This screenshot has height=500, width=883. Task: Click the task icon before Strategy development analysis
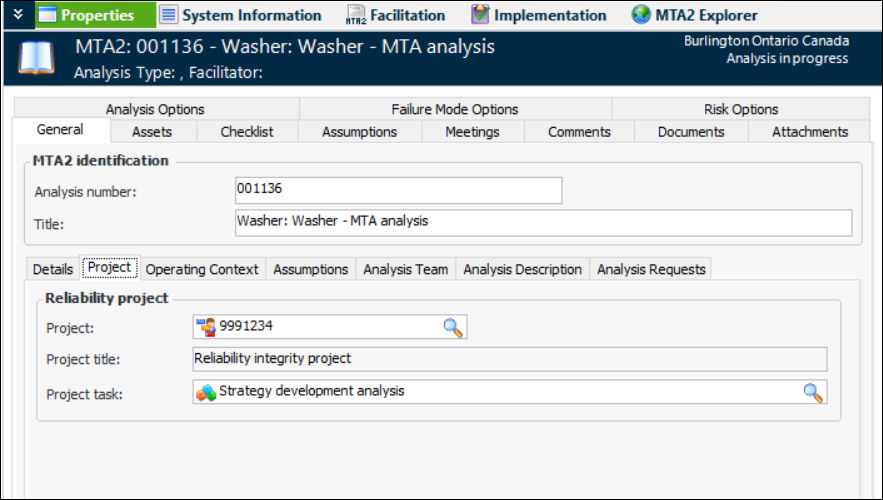click(x=206, y=392)
